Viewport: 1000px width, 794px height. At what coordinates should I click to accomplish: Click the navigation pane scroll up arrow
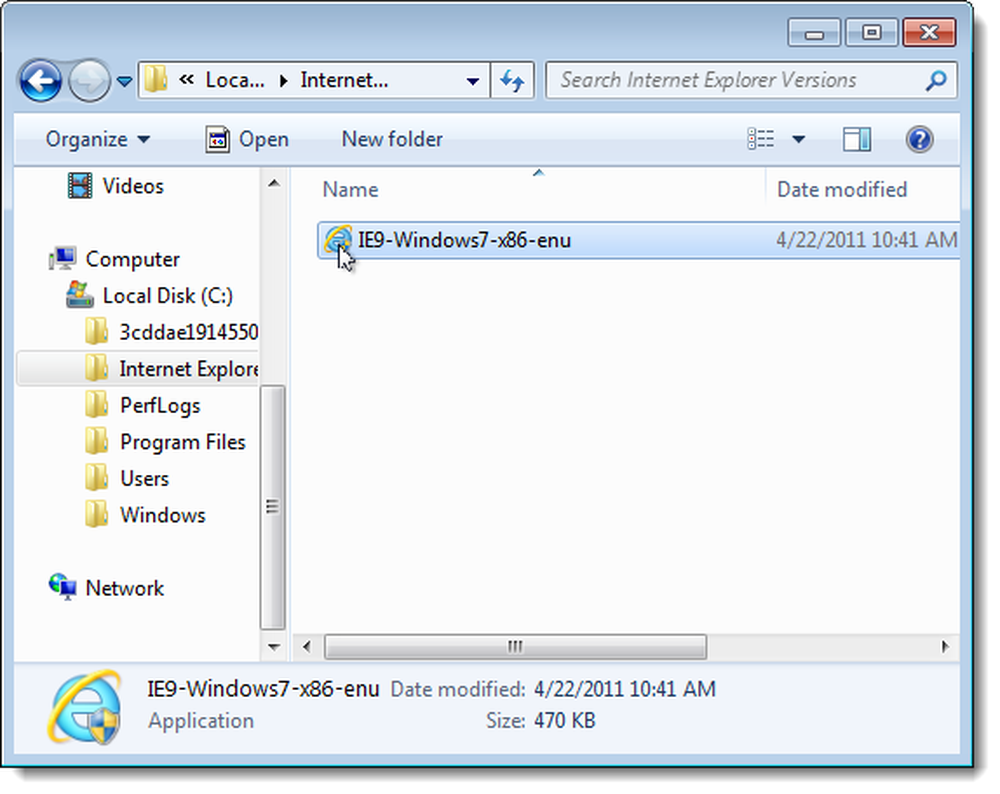[274, 184]
